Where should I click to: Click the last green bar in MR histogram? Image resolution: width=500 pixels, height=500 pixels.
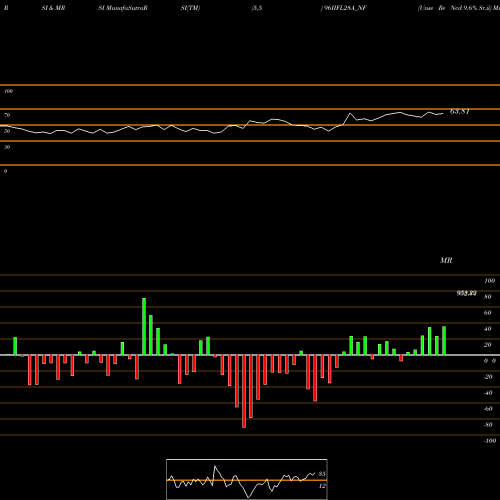tap(444, 341)
